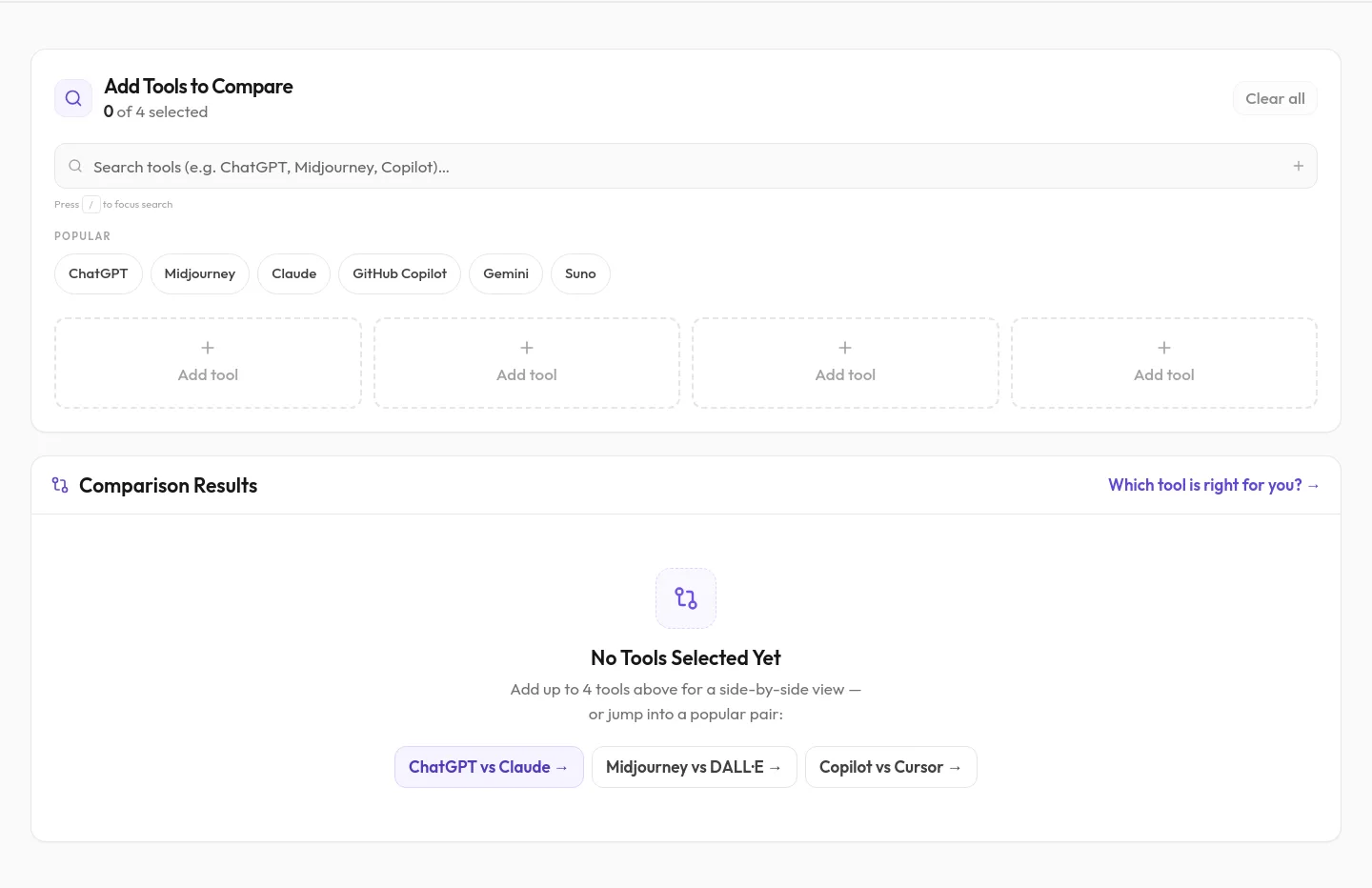Add Gemini from the popular list
Screen dimensions: 1372x888
click(506, 273)
